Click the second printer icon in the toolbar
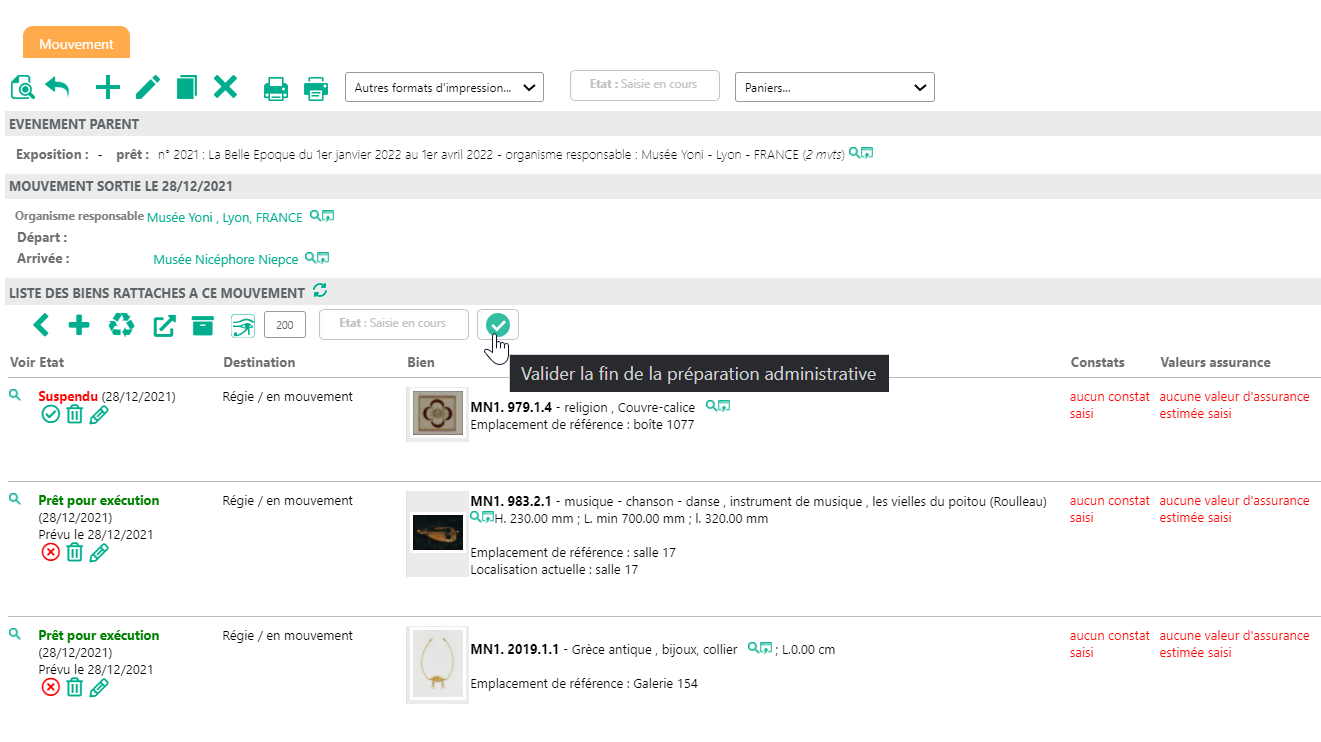1321x742 pixels. point(316,89)
